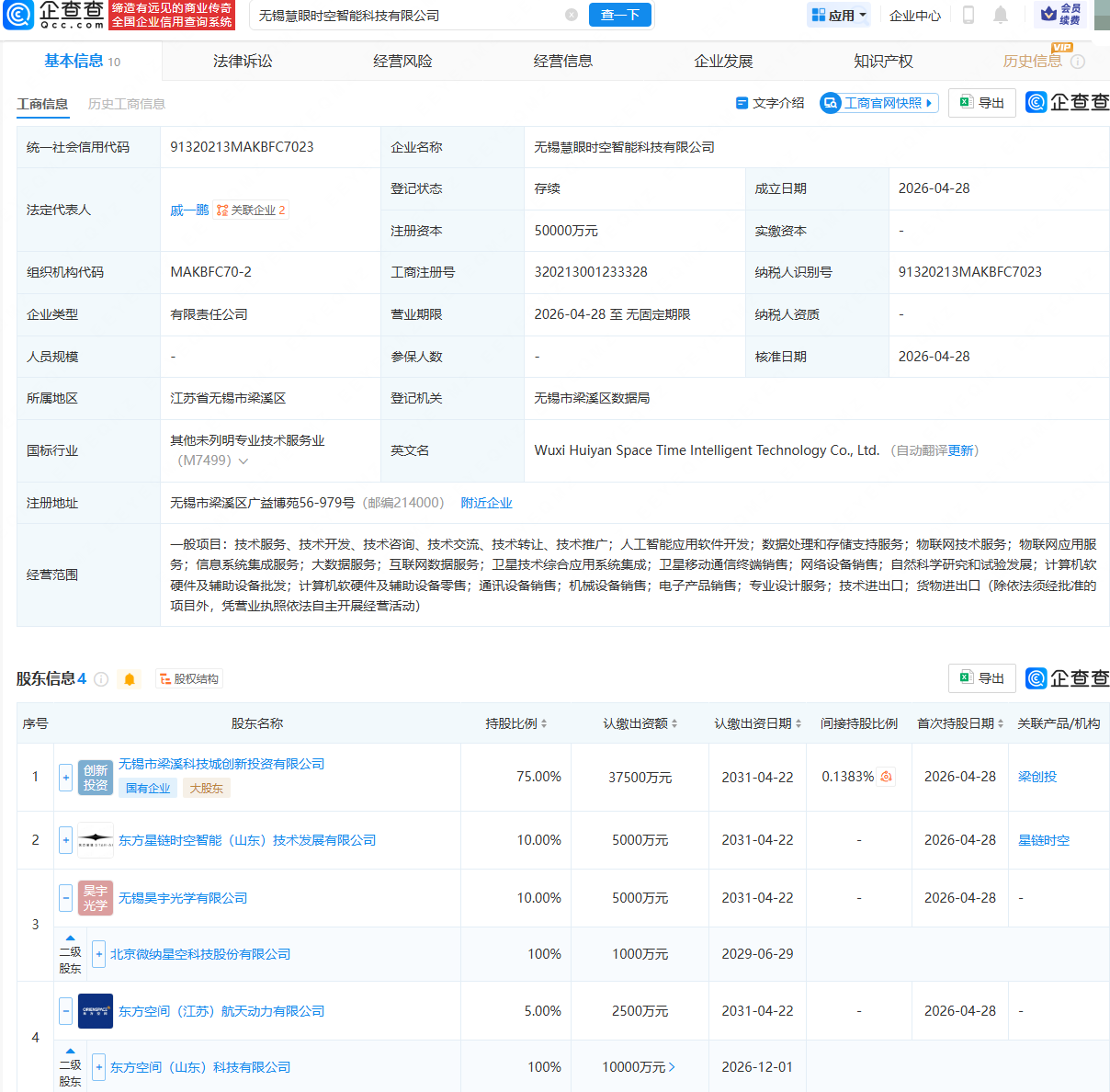Collapse shareholder 无锡昊宇光学有限公司 row

(66, 898)
